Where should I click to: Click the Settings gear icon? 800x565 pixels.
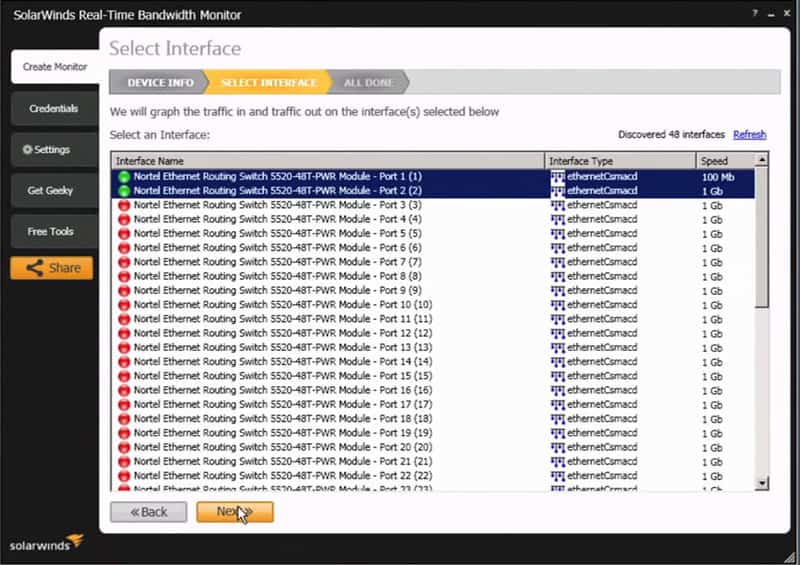pos(28,150)
